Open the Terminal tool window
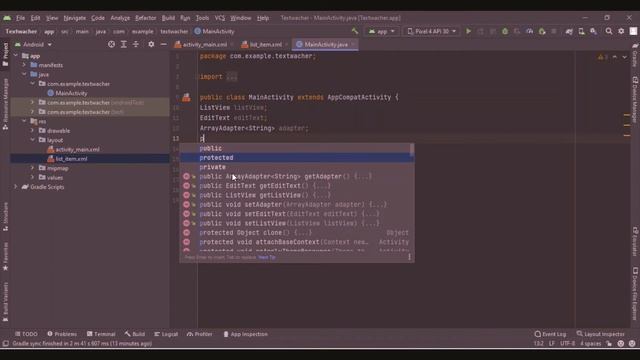The height and width of the screenshot is (360, 640). coord(101,334)
